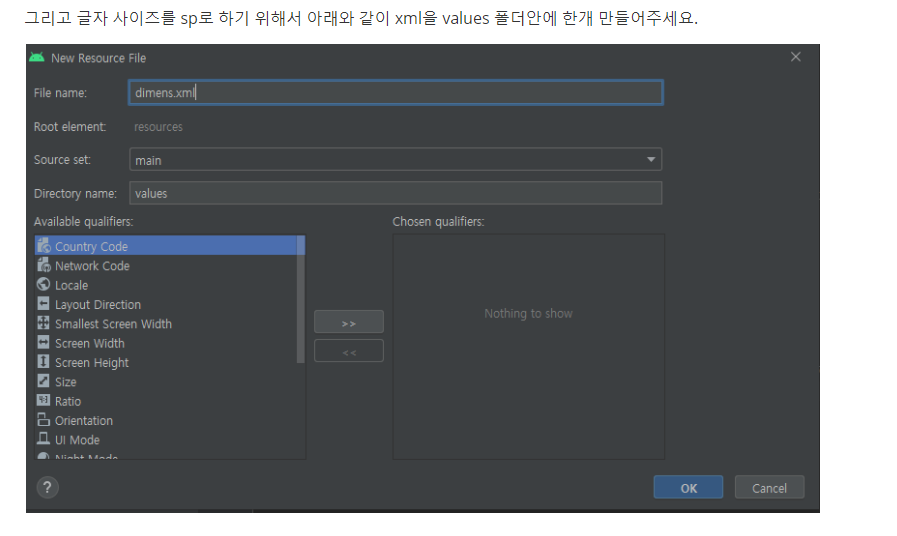Select Screen Height qualifier row

166,363
